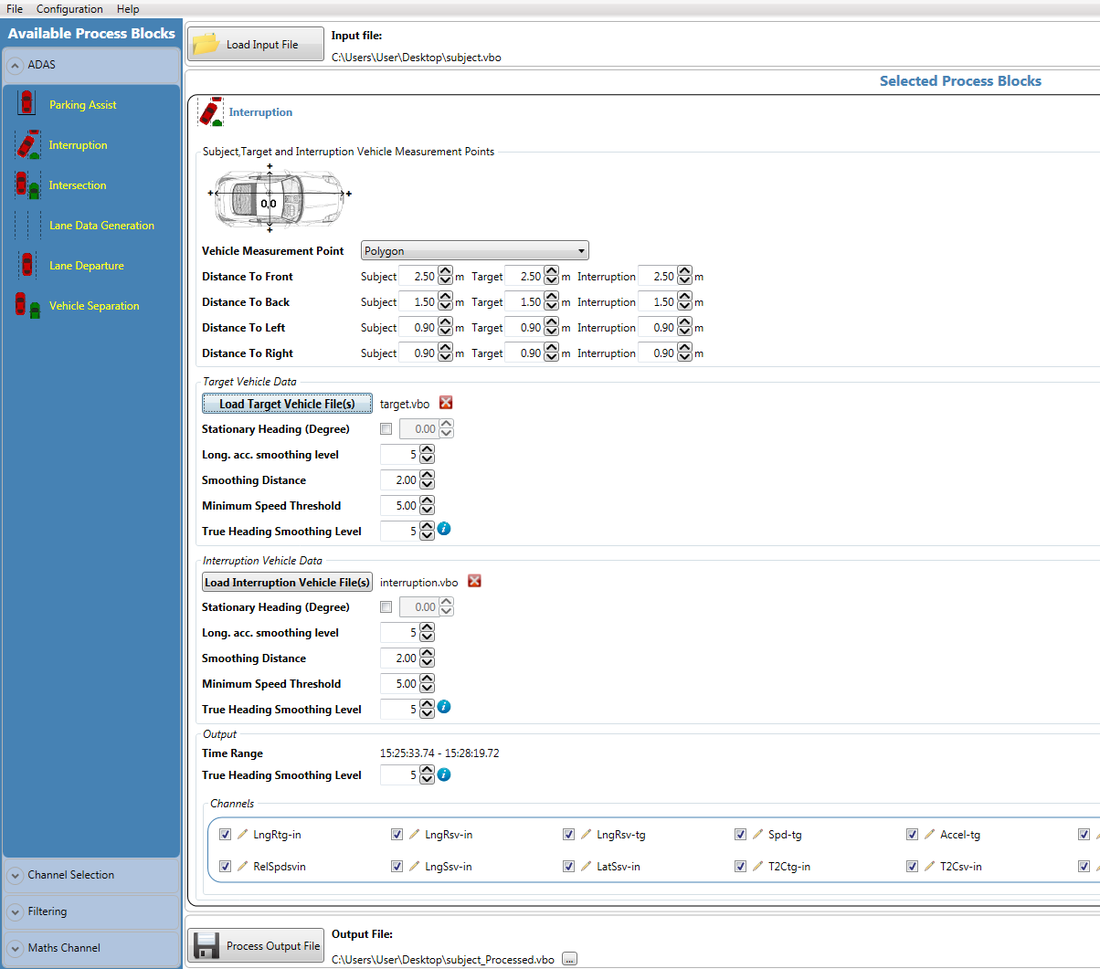The image size is (1100, 969).
Task: Expand the Filtering section
Action: pos(15,911)
